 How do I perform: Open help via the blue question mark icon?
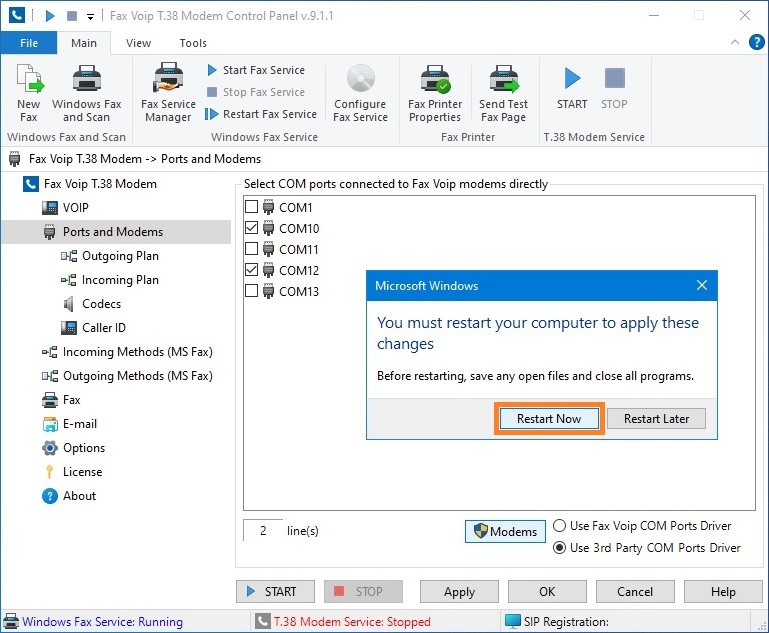[x=756, y=42]
